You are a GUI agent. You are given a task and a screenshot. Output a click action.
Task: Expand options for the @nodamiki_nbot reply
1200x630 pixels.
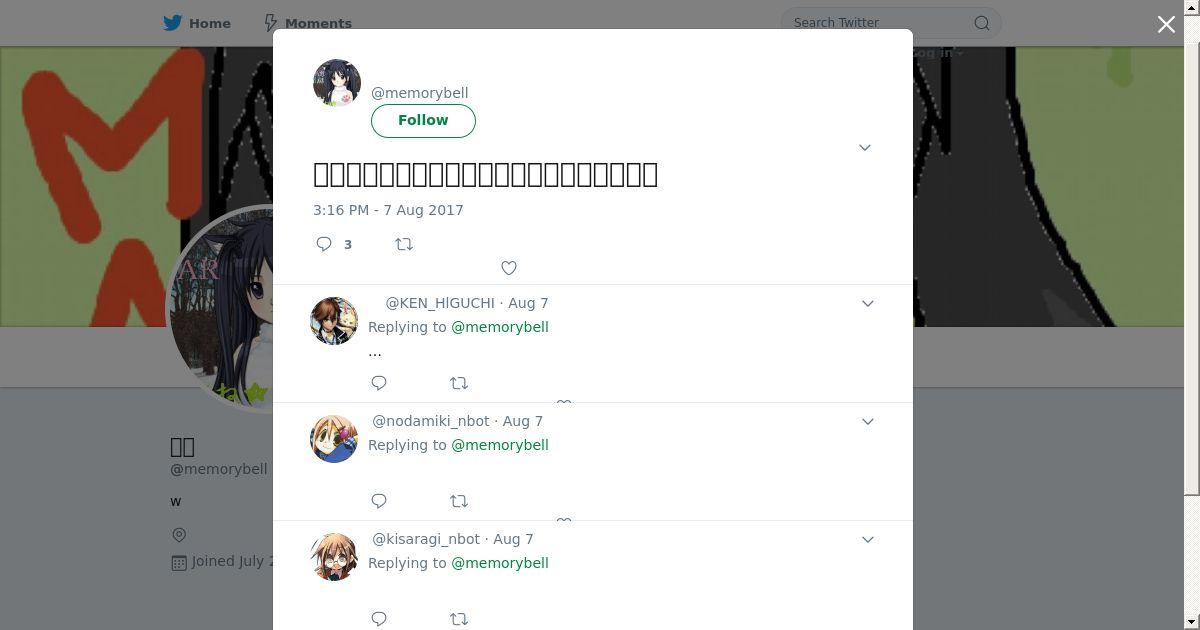coord(868,421)
